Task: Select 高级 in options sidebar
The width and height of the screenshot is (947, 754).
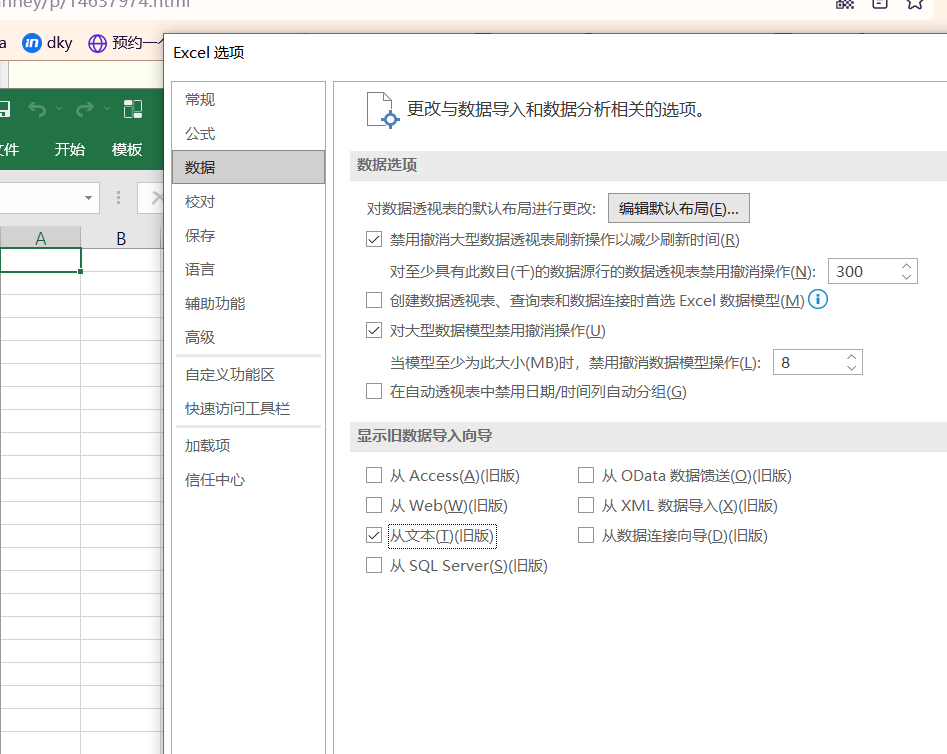Action: coord(248,337)
